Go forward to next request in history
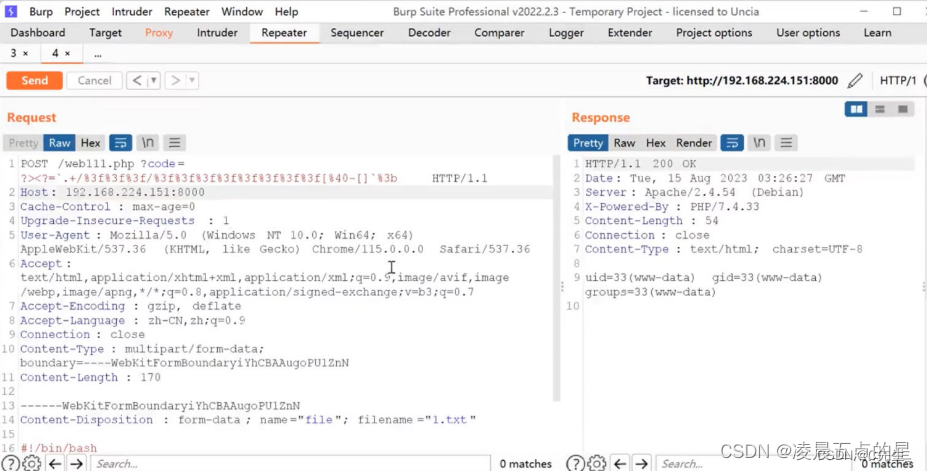Viewport: 927px width, 471px height. pyautogui.click(x=175, y=80)
